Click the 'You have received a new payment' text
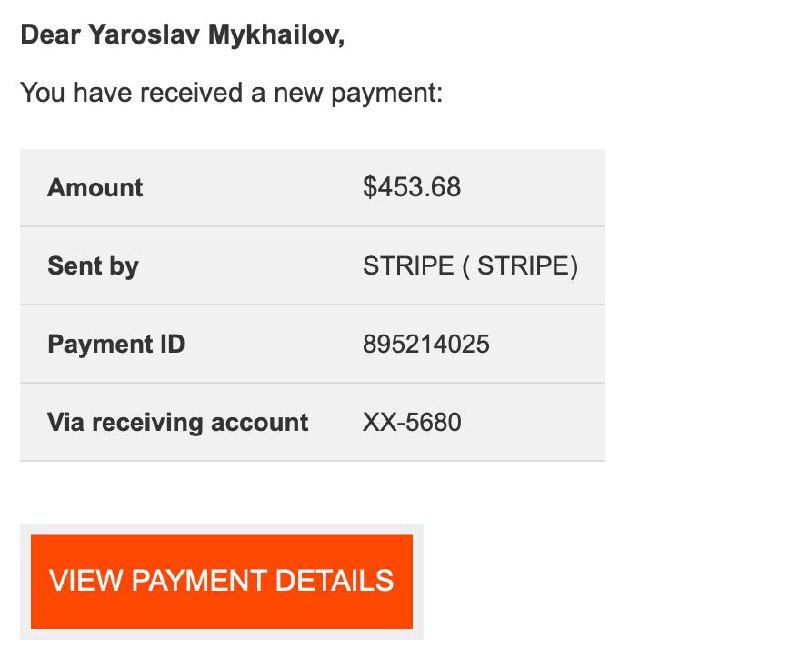The width and height of the screenshot is (800, 660). click(x=231, y=94)
